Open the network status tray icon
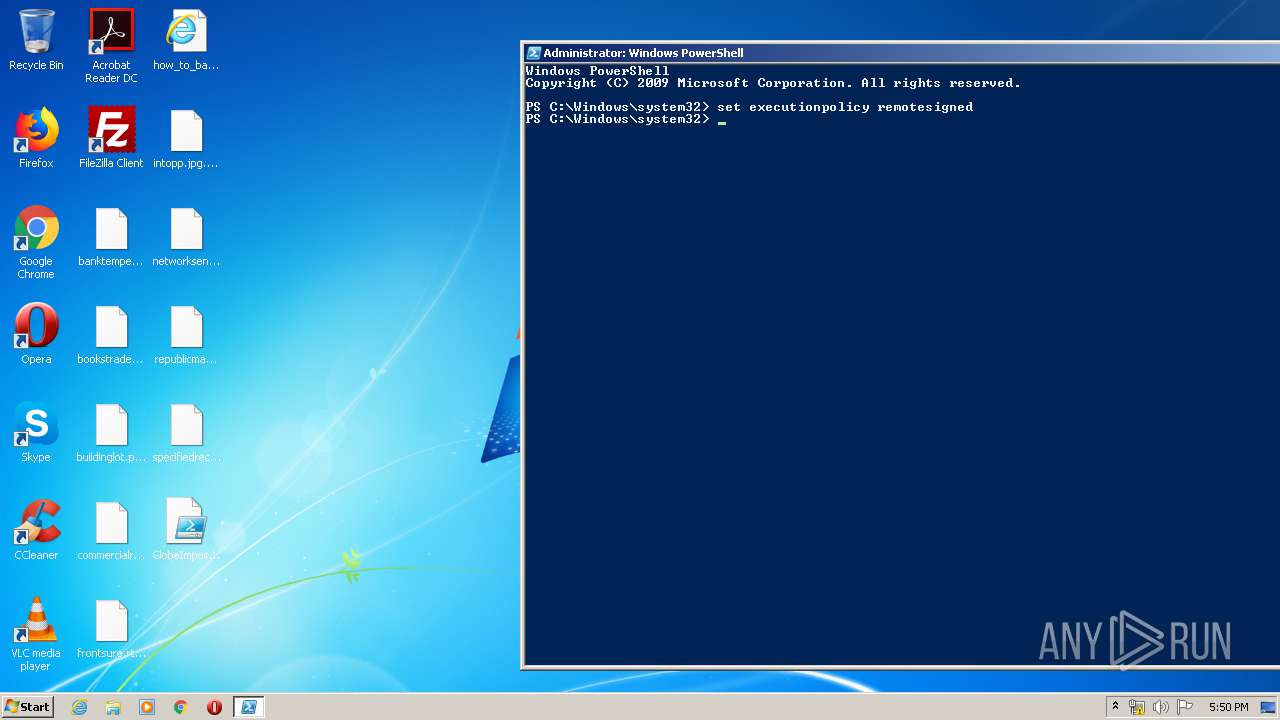 (x=1137, y=707)
